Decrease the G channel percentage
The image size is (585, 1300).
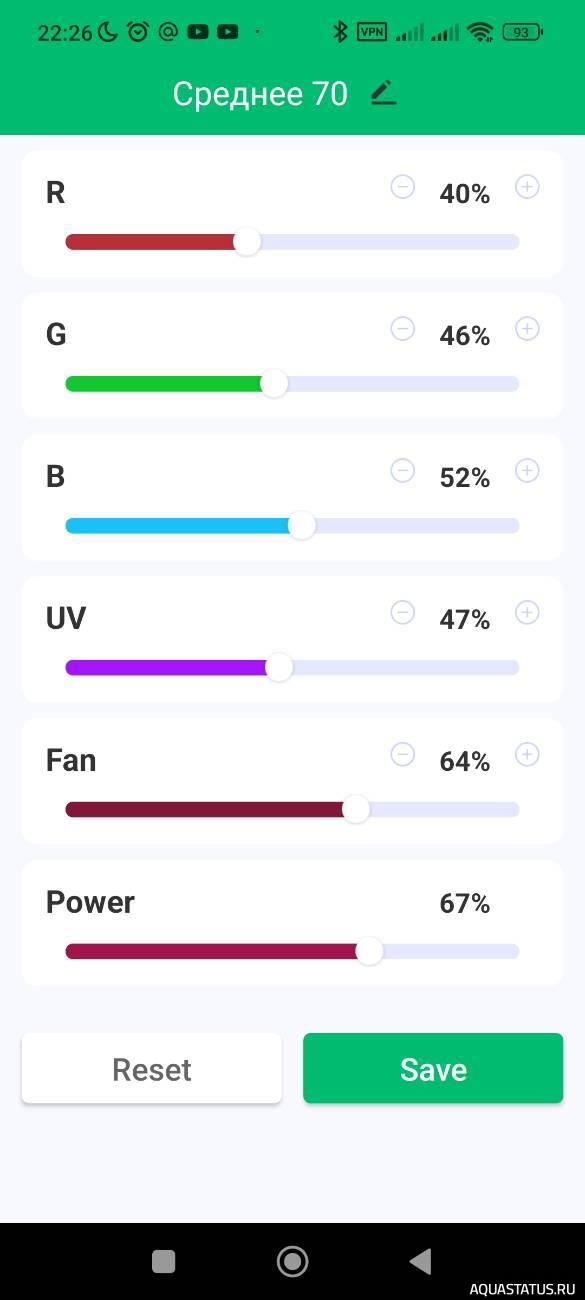(x=402, y=329)
